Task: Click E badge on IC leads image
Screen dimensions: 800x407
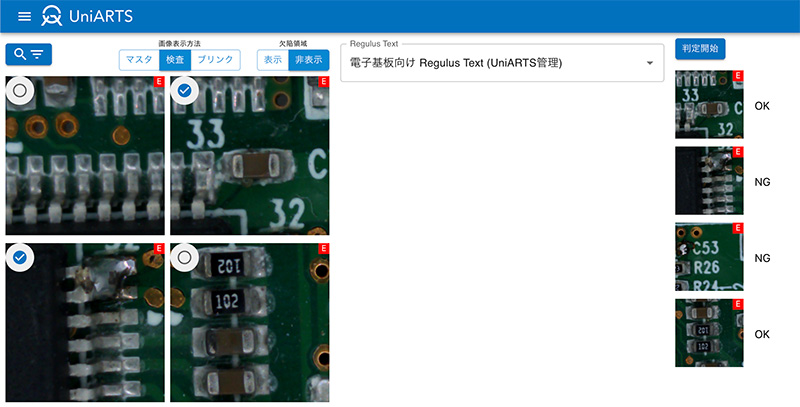Action: pyautogui.click(x=159, y=82)
